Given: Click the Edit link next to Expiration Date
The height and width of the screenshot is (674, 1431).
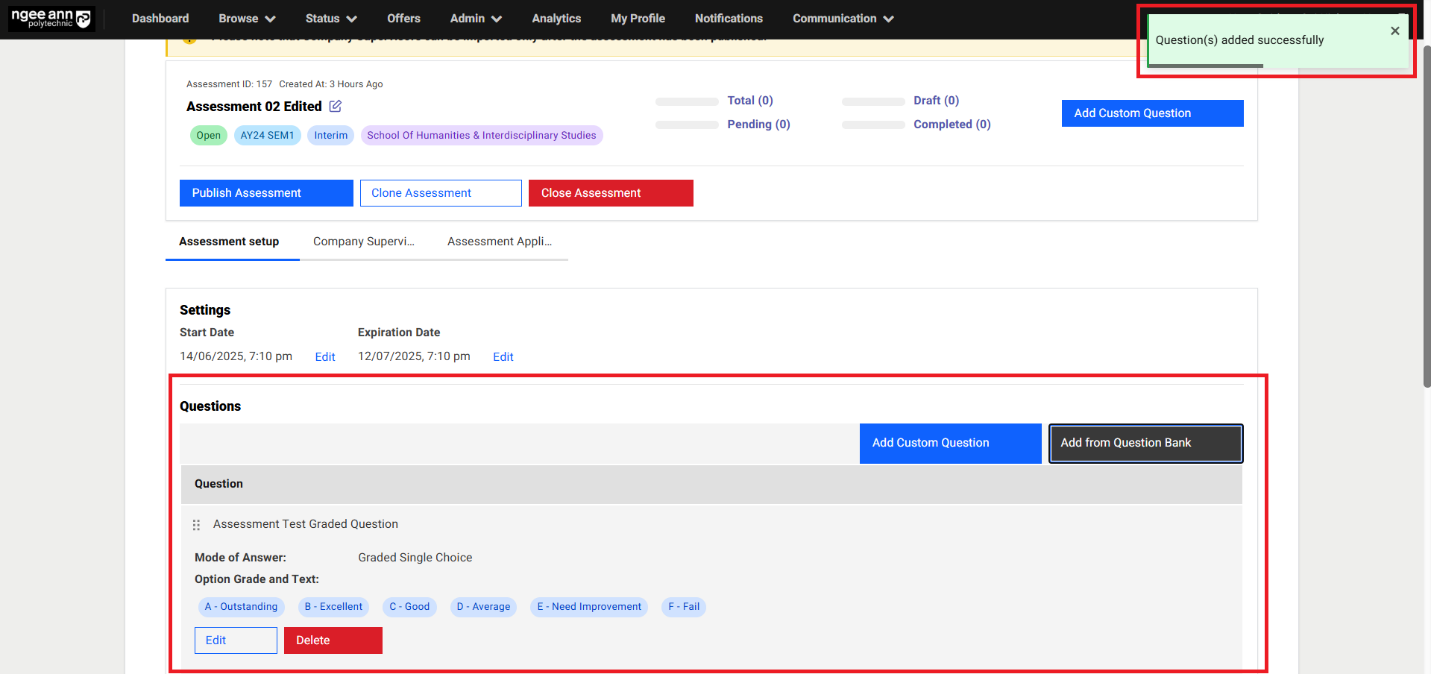Looking at the screenshot, I should coord(503,357).
